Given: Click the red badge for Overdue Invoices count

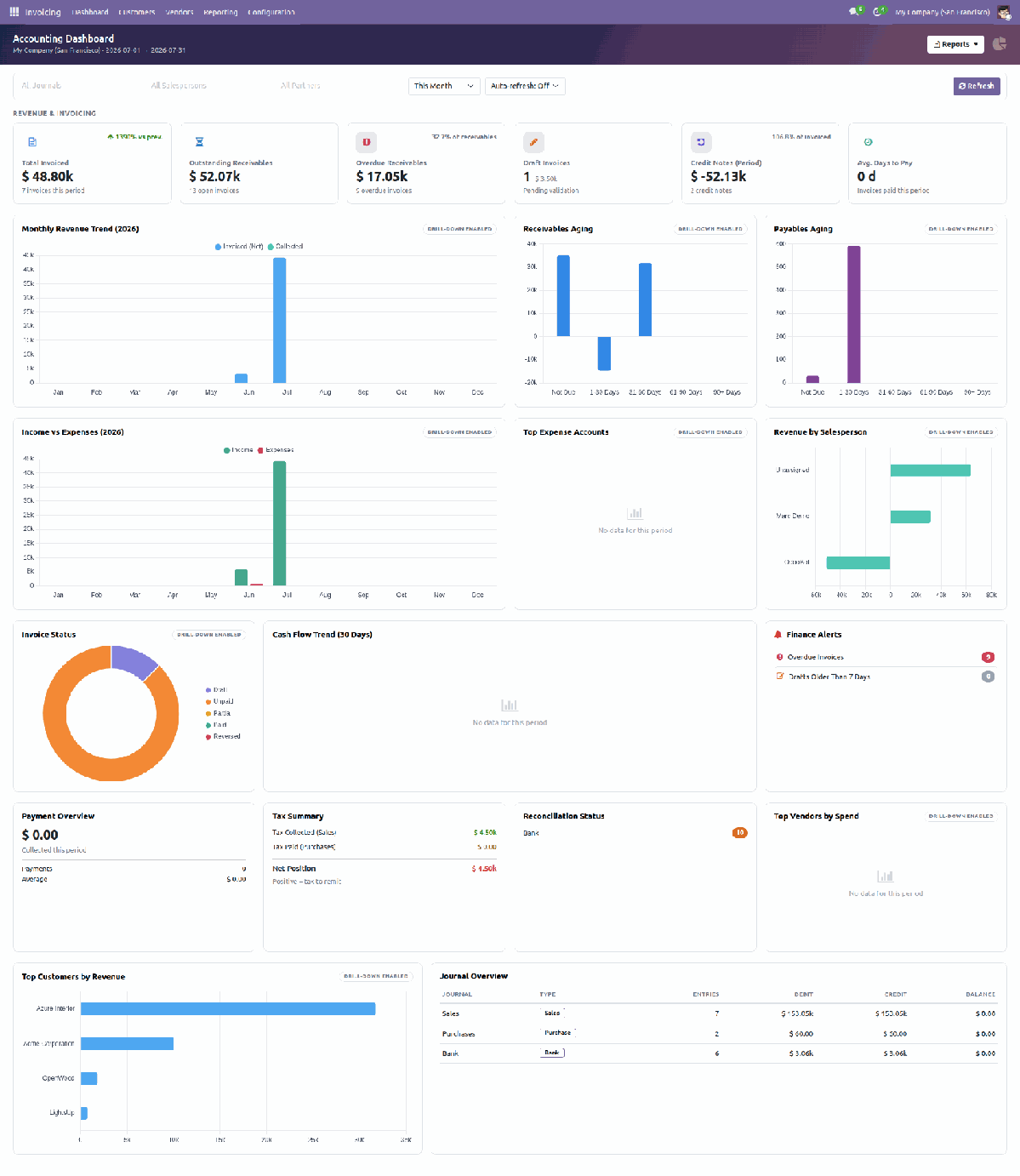Looking at the screenshot, I should click(x=988, y=657).
